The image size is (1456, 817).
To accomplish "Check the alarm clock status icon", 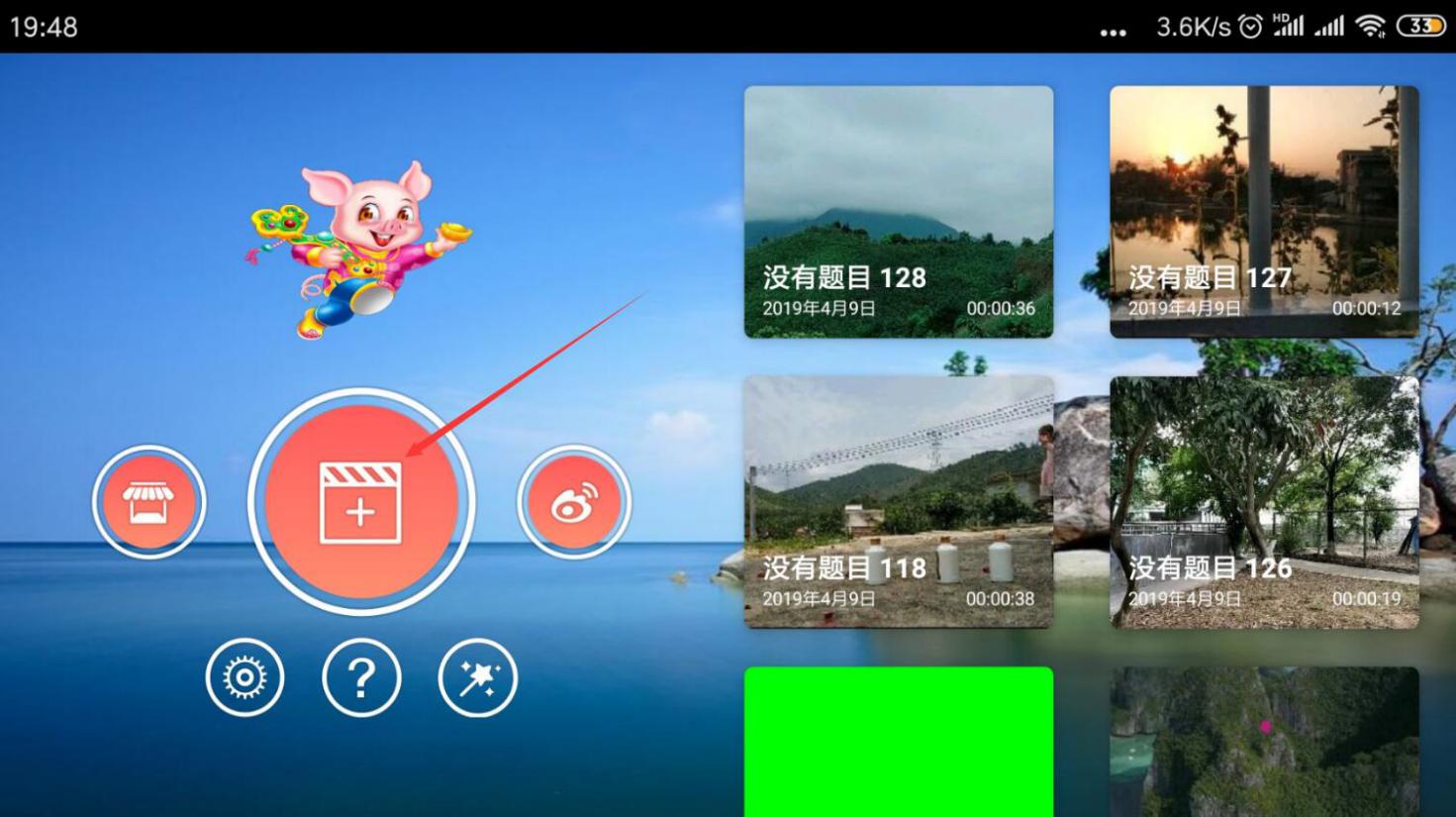I will coord(1251,27).
